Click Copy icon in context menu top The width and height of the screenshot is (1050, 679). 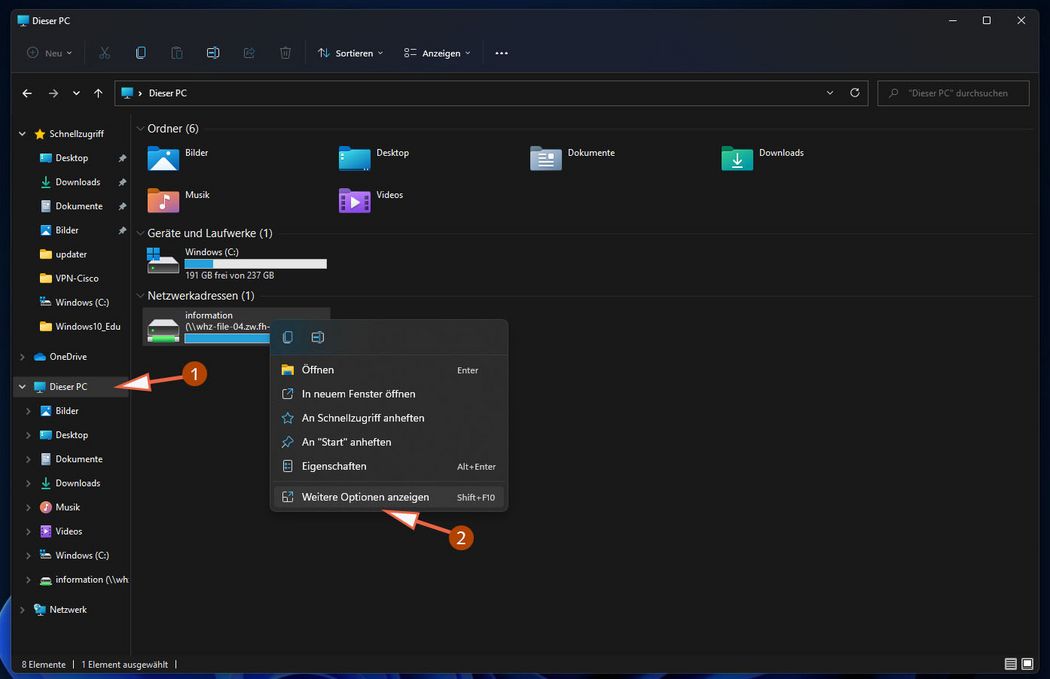(x=288, y=337)
